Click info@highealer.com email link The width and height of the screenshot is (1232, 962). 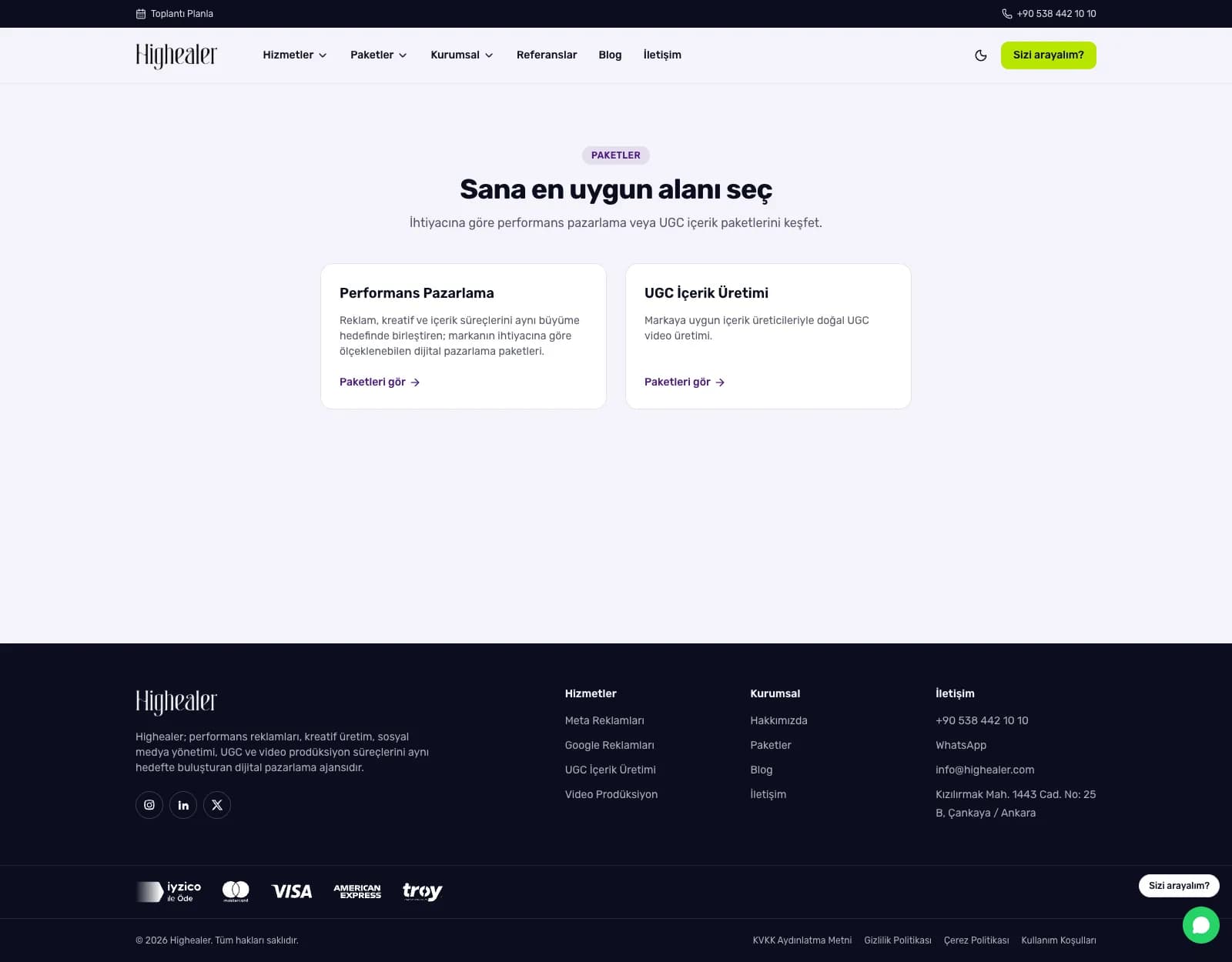(x=985, y=770)
